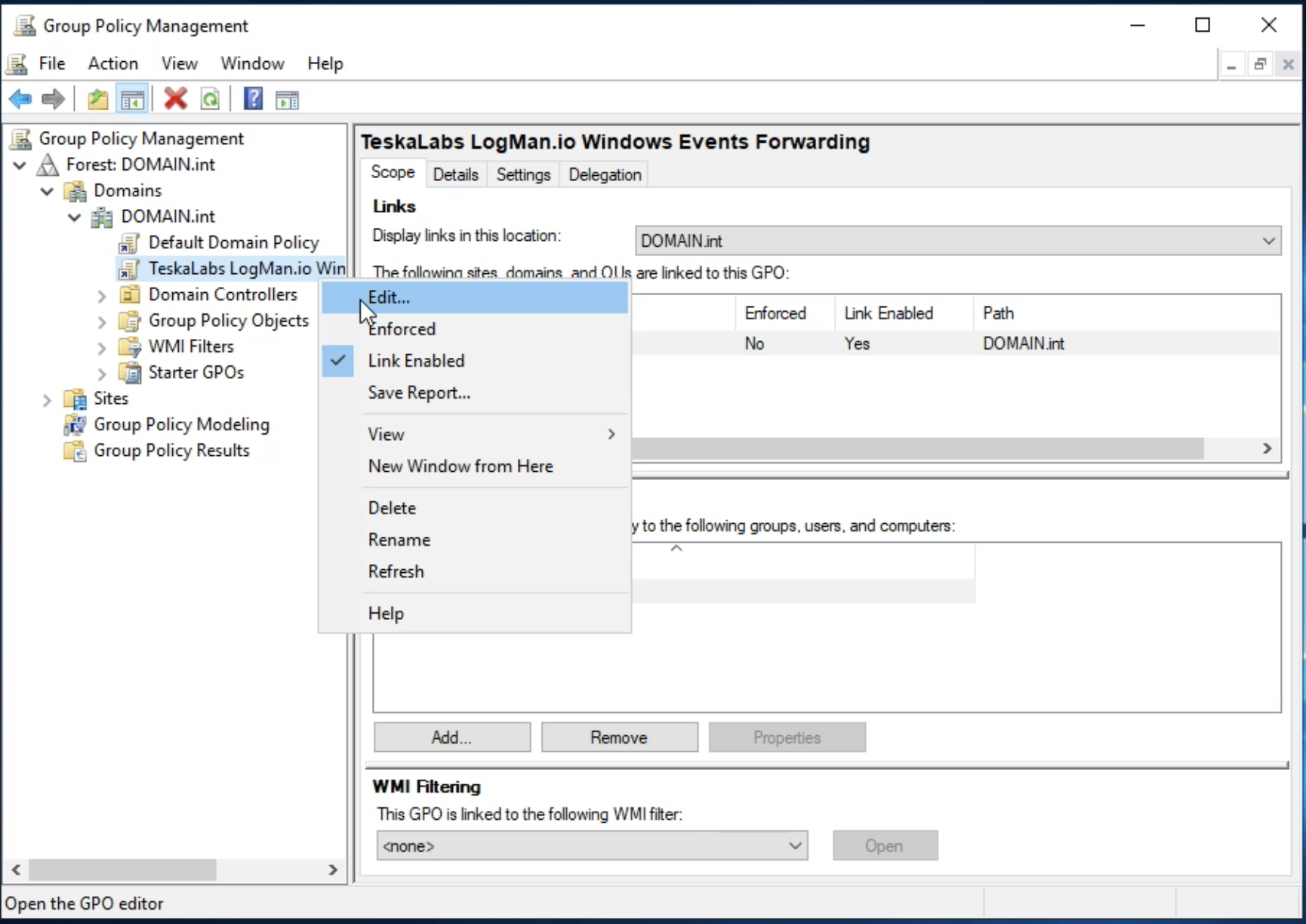Toggle Enforced option in context menu
Screen dimensions: 1306x924
pyautogui.click(x=475, y=329)
